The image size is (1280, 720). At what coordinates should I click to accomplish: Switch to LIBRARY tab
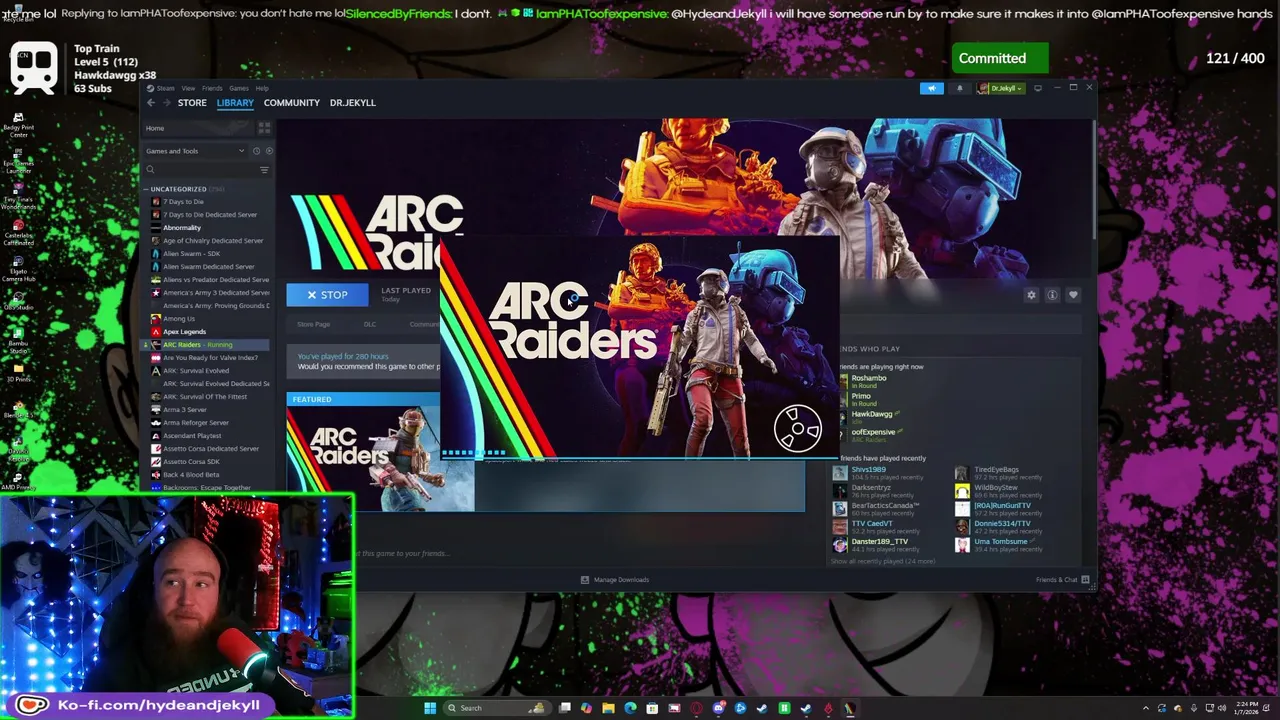[x=235, y=103]
